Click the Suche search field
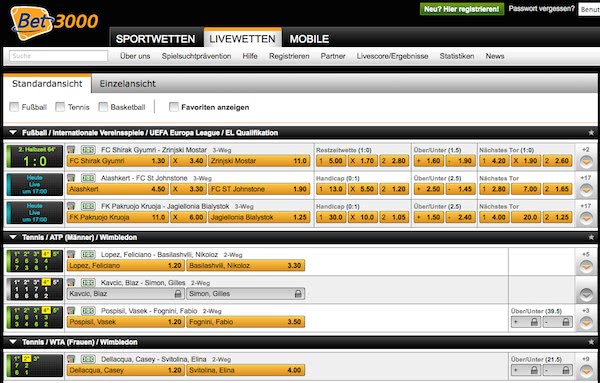The height and width of the screenshot is (383, 600). point(59,56)
